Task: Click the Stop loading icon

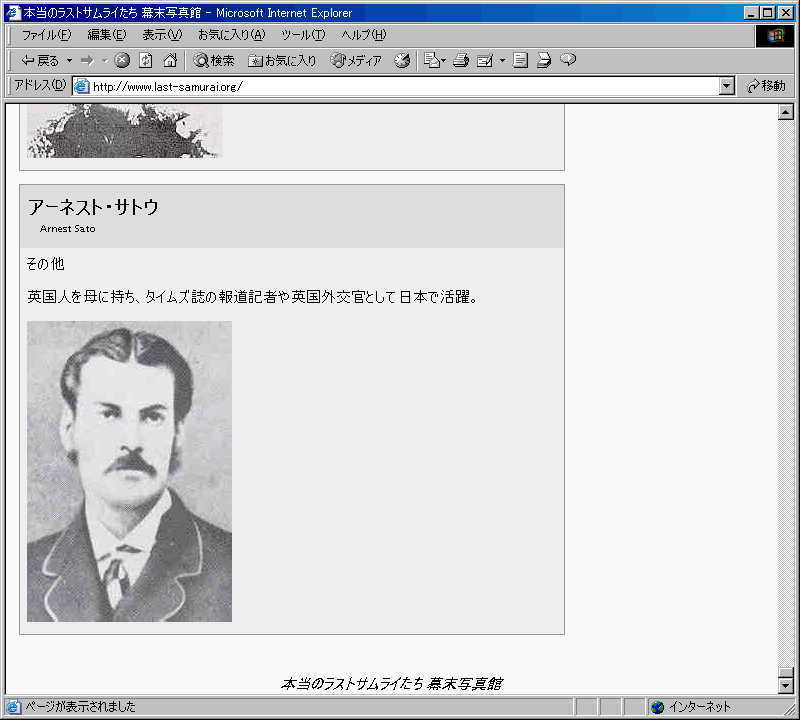Action: coord(121,61)
